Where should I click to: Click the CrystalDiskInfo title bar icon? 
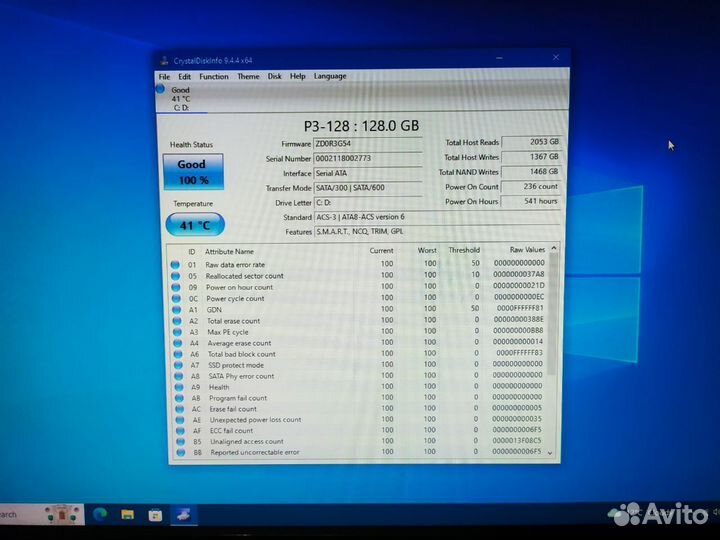[164, 61]
